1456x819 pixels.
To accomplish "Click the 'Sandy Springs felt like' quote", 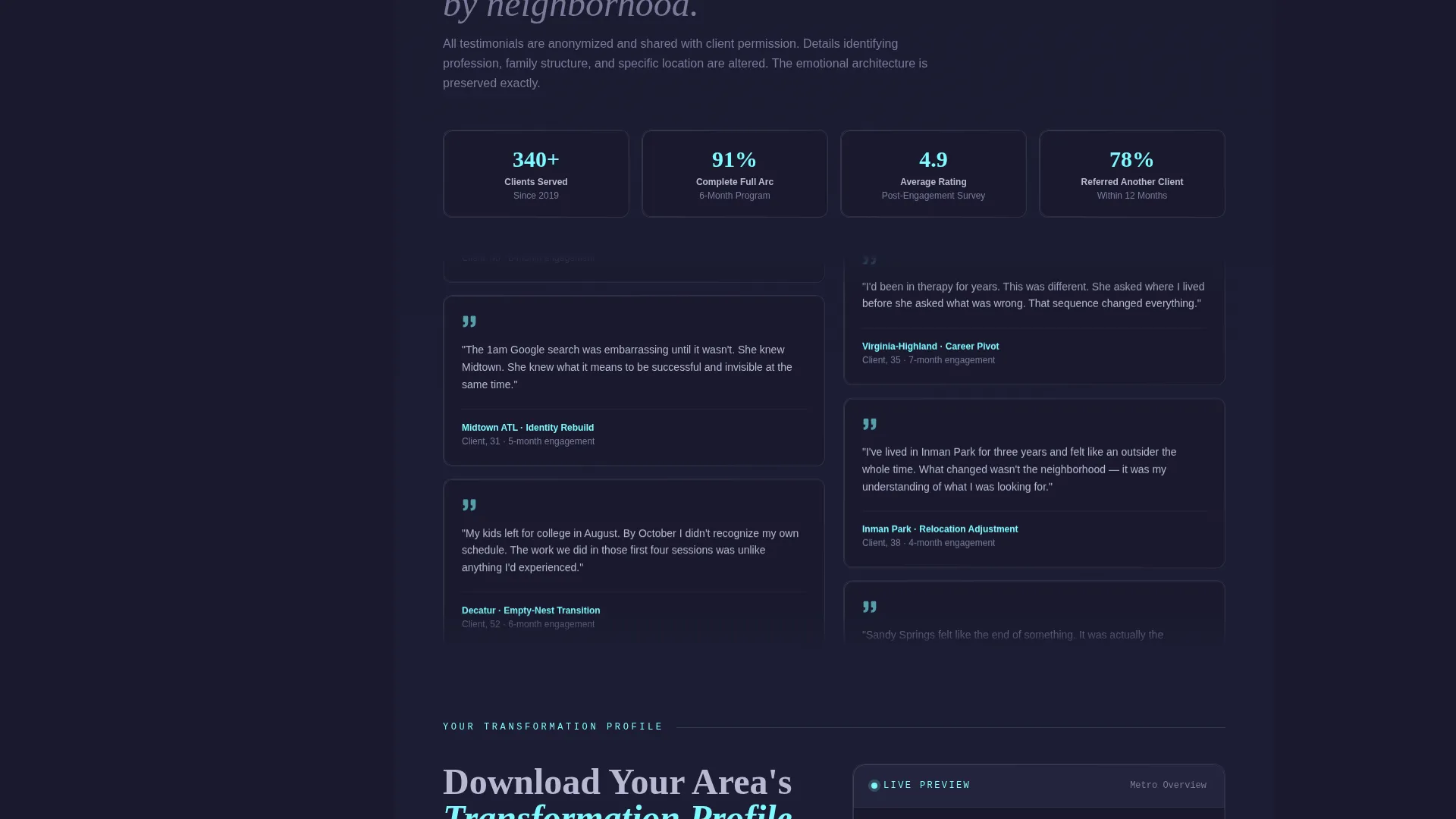I will click(x=1012, y=635).
